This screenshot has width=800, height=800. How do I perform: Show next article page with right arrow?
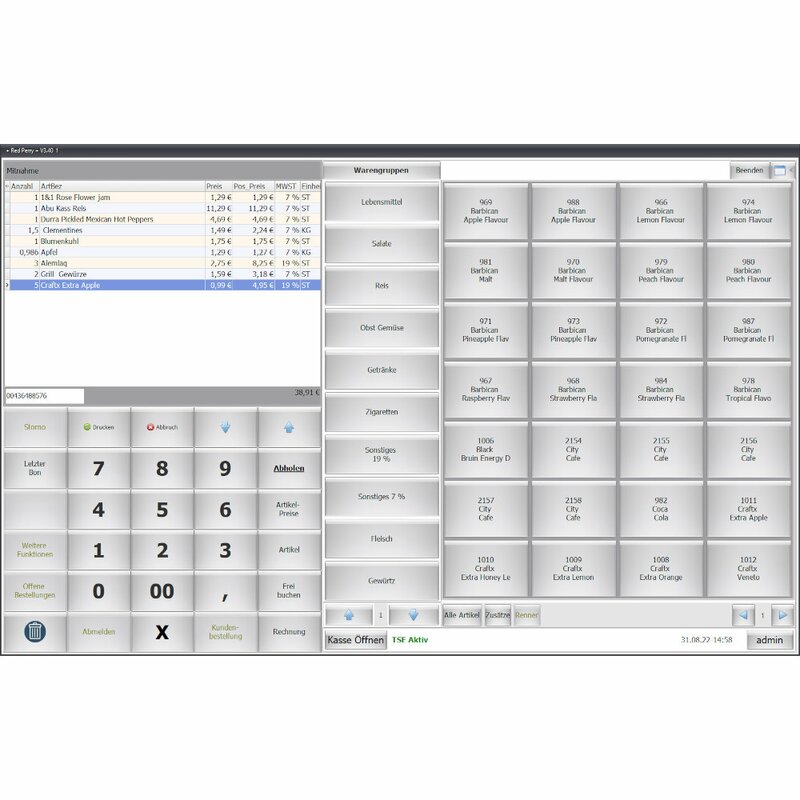(x=782, y=615)
